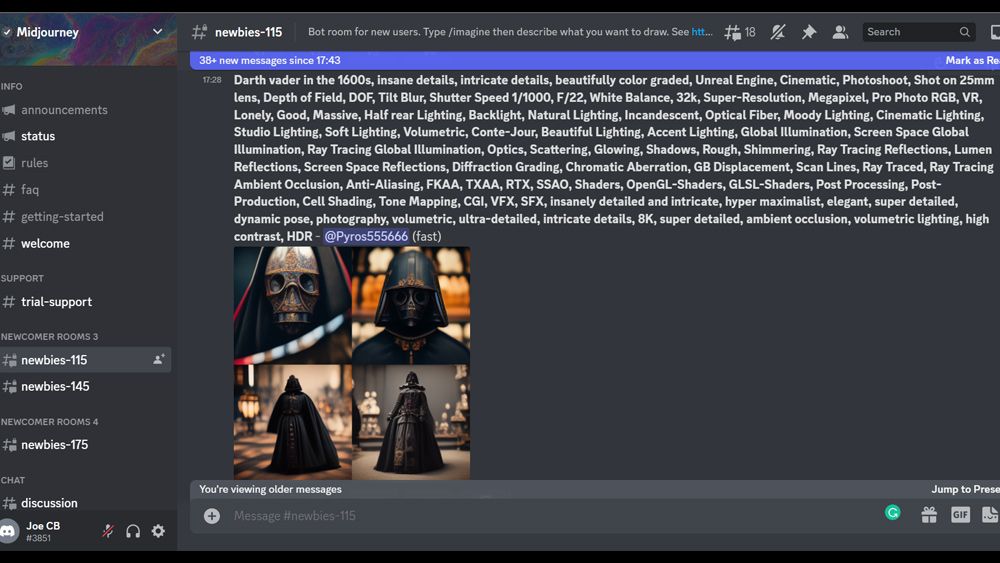1000x563 pixels.
Task: Show pinned messages
Action: coord(809,32)
